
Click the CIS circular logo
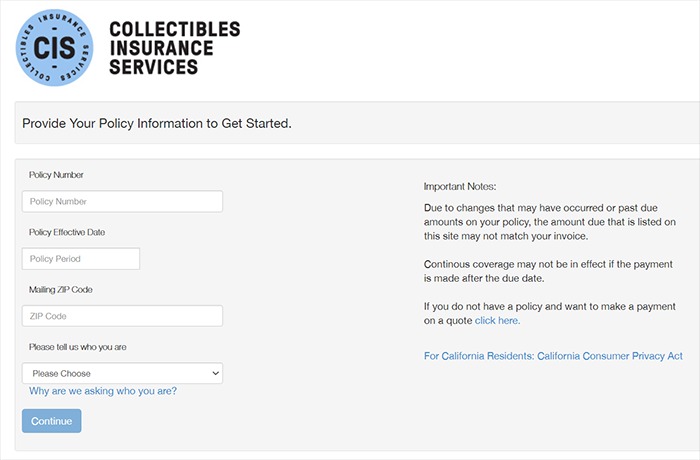point(54,47)
